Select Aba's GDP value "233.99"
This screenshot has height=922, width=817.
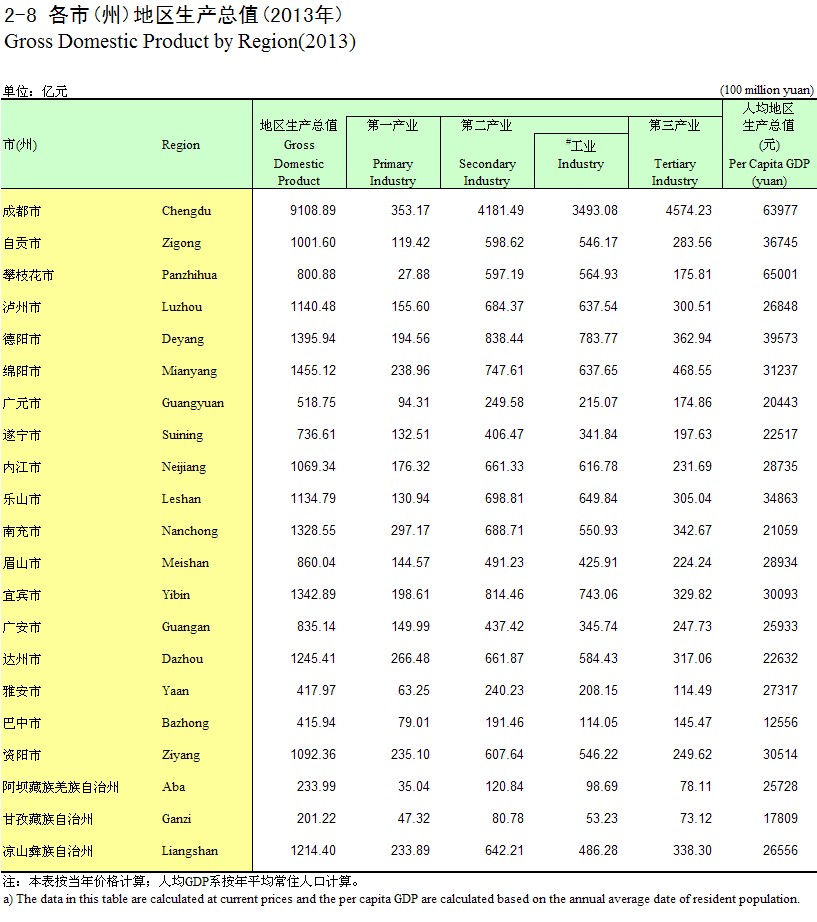[x=316, y=786]
